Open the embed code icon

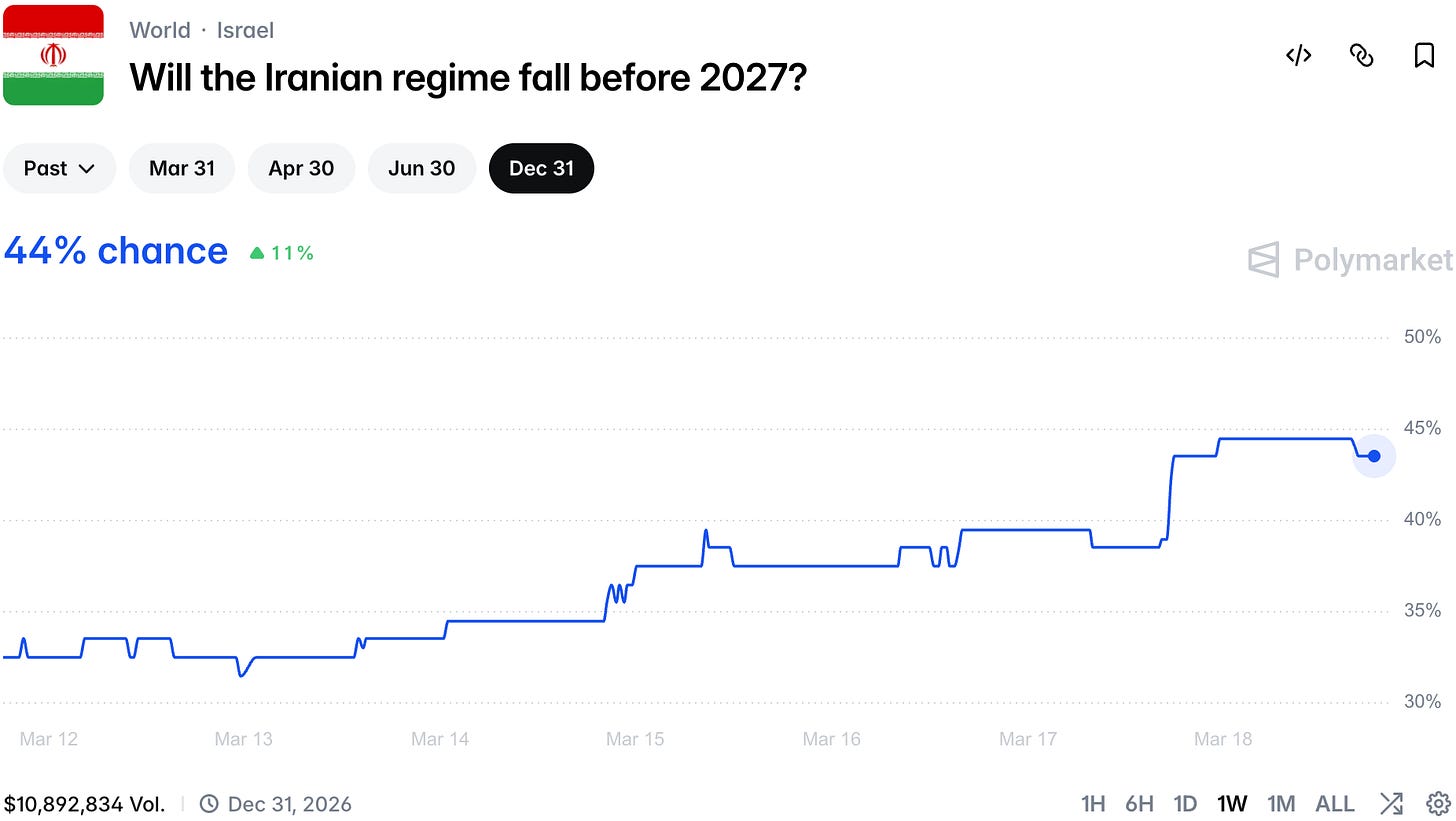[1298, 56]
